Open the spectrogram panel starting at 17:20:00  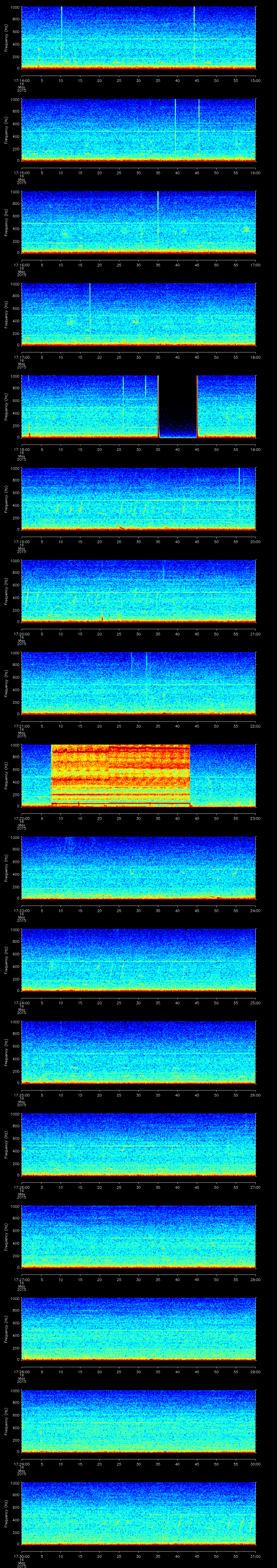click(139, 592)
